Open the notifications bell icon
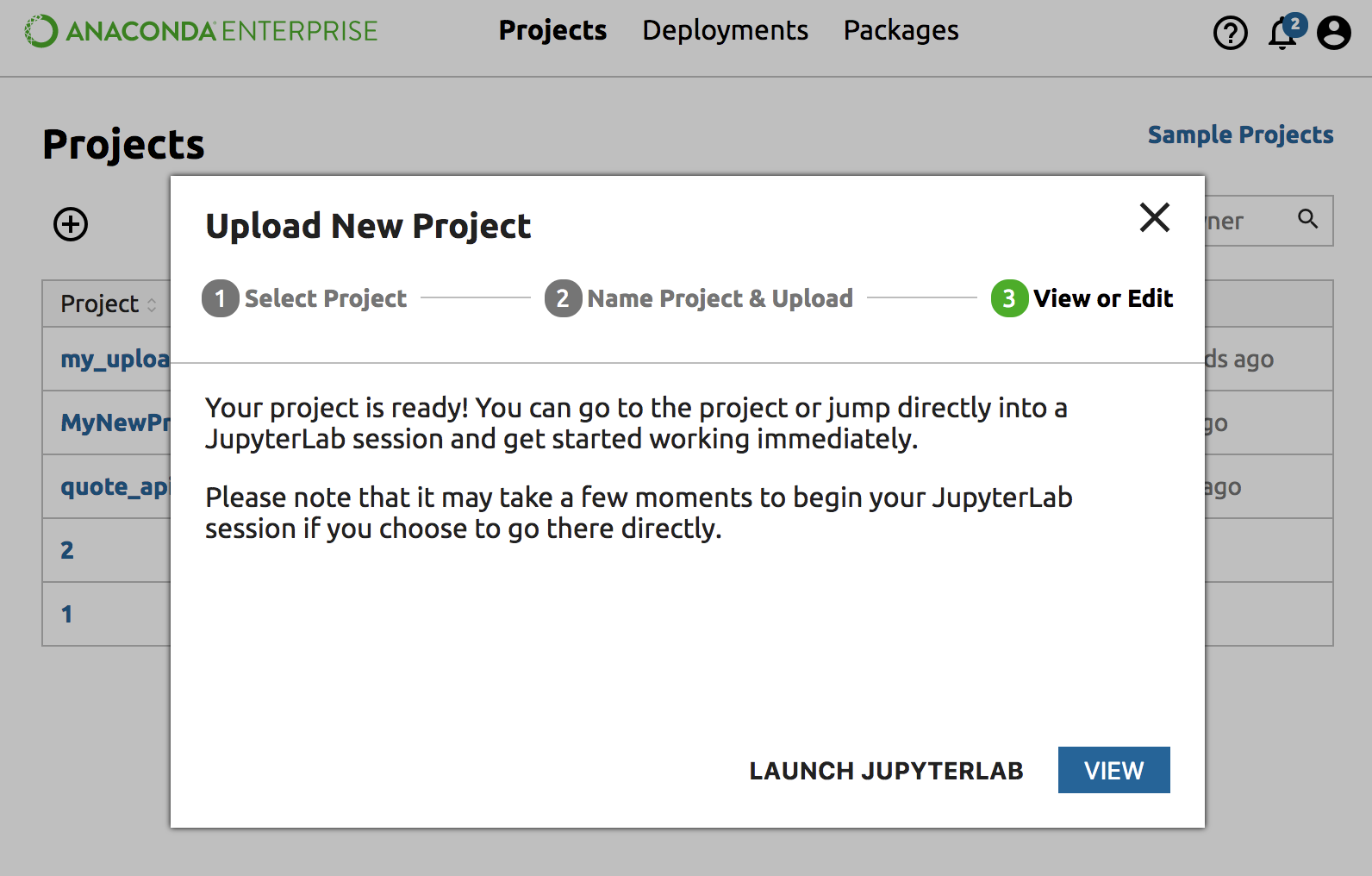Image resolution: width=1372 pixels, height=876 pixels. [x=1282, y=33]
